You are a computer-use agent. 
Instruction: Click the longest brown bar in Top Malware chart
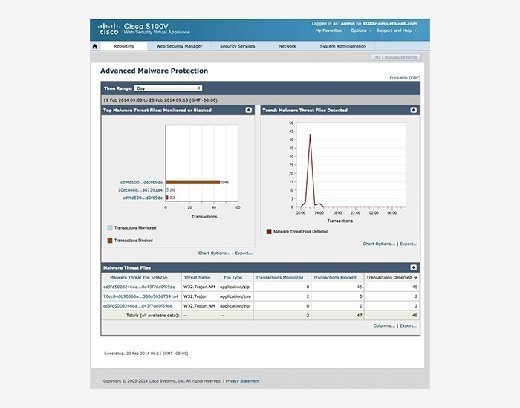(193, 182)
